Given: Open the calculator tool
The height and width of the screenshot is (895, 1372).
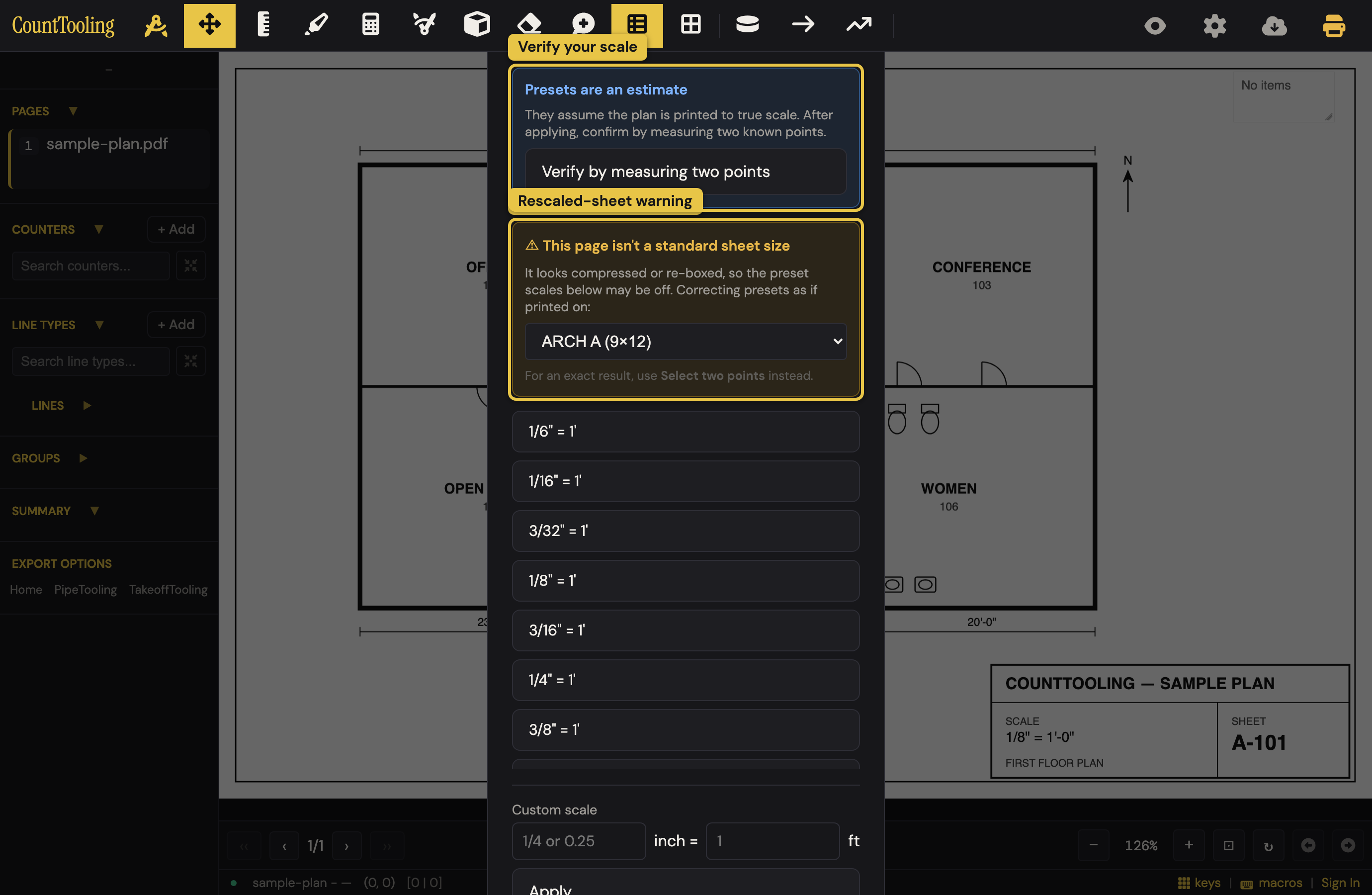Looking at the screenshot, I should (371, 25).
